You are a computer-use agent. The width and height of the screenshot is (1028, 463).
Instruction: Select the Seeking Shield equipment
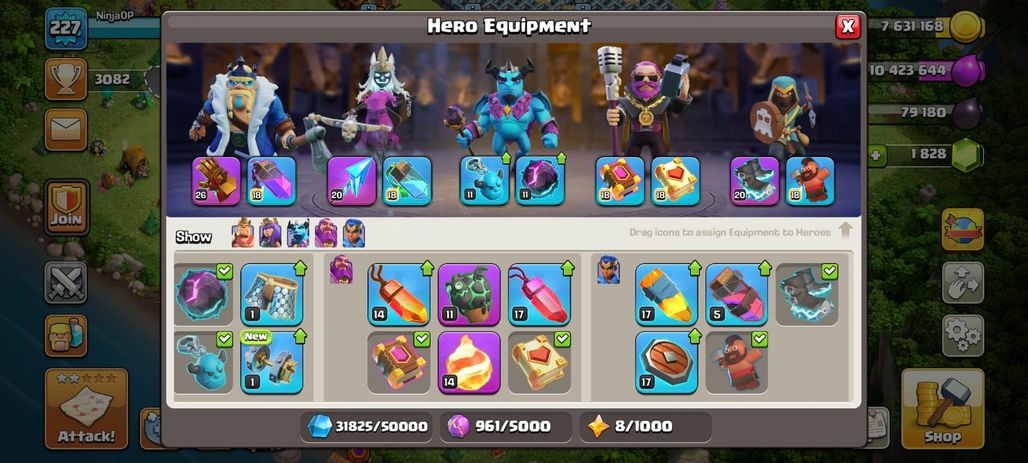tap(666, 363)
